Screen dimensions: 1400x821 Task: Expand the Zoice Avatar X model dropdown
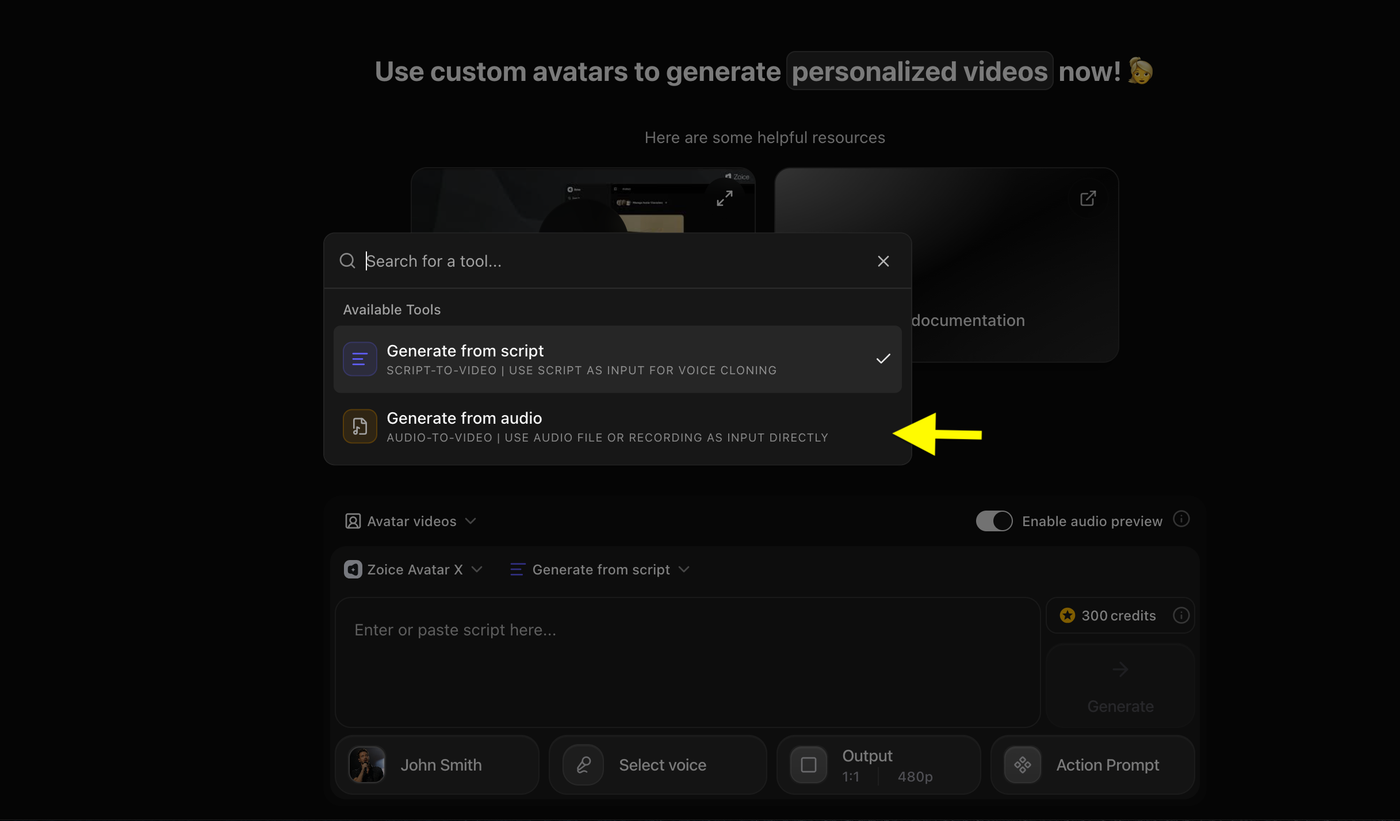413,569
